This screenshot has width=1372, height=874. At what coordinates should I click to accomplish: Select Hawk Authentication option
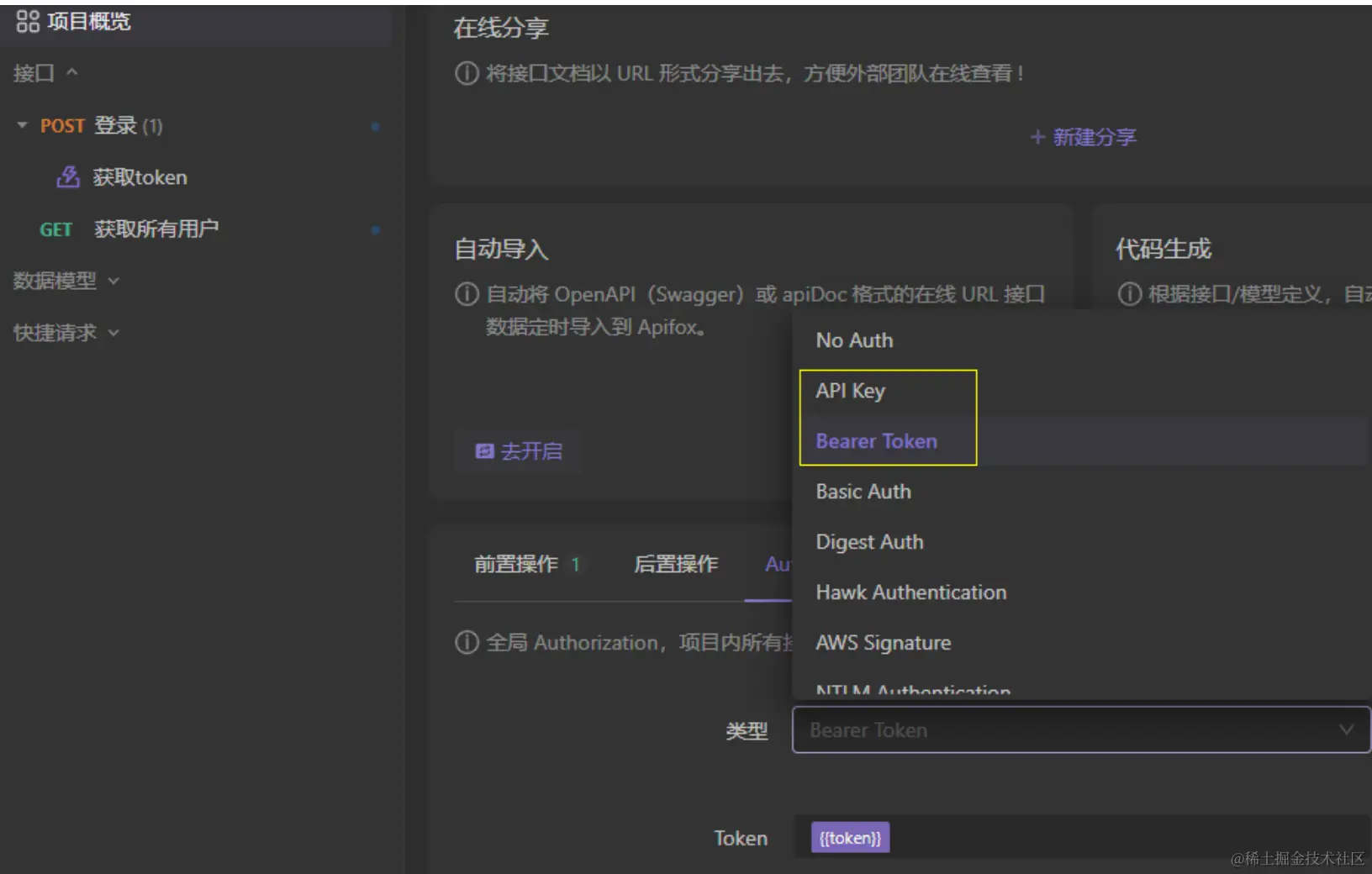coord(910,592)
